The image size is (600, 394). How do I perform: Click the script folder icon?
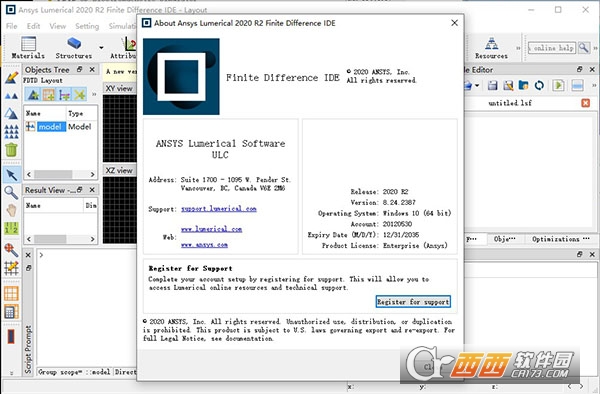(523, 85)
